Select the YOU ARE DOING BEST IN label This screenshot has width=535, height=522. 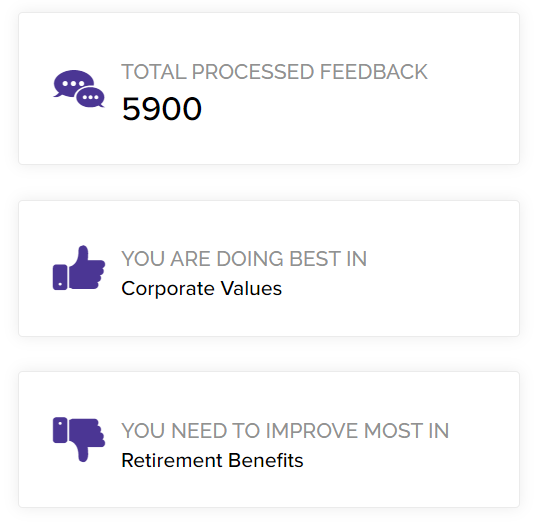pos(244,259)
